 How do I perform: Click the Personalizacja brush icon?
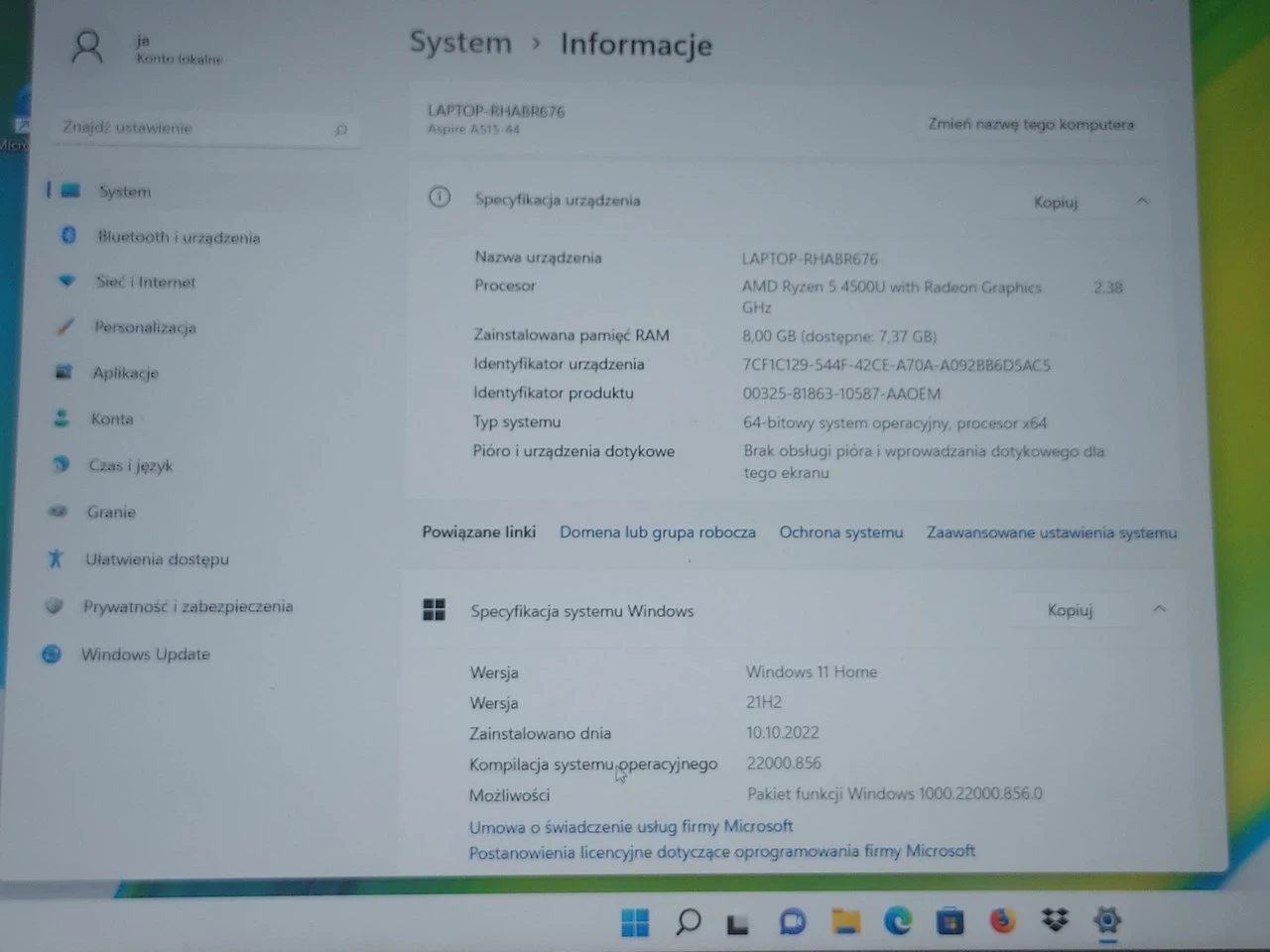[65, 325]
